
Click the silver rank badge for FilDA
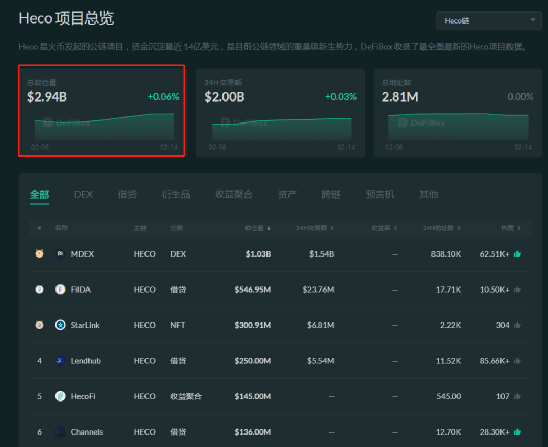39,289
